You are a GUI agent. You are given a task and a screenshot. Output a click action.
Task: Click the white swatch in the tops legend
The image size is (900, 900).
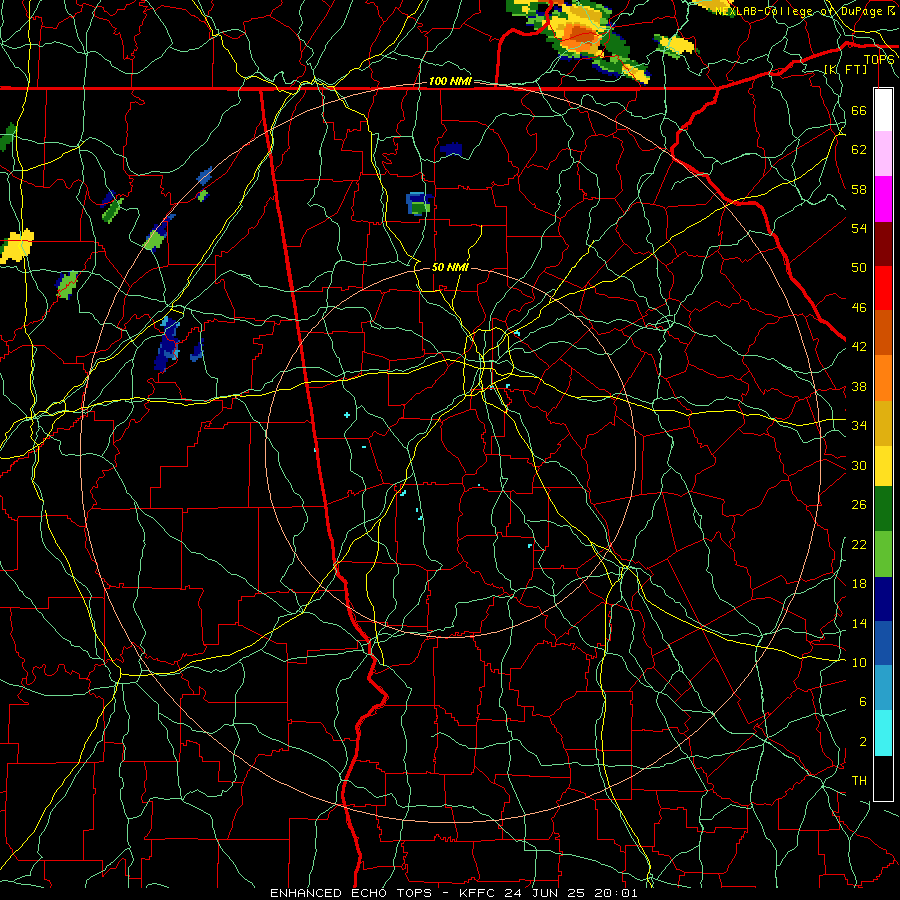click(883, 110)
